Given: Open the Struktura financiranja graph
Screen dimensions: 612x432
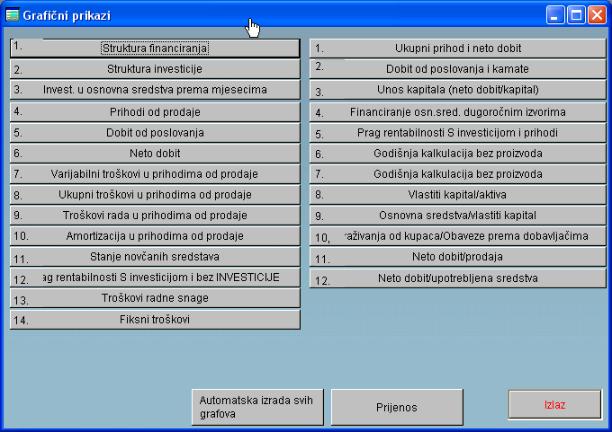Looking at the screenshot, I should (155, 48).
